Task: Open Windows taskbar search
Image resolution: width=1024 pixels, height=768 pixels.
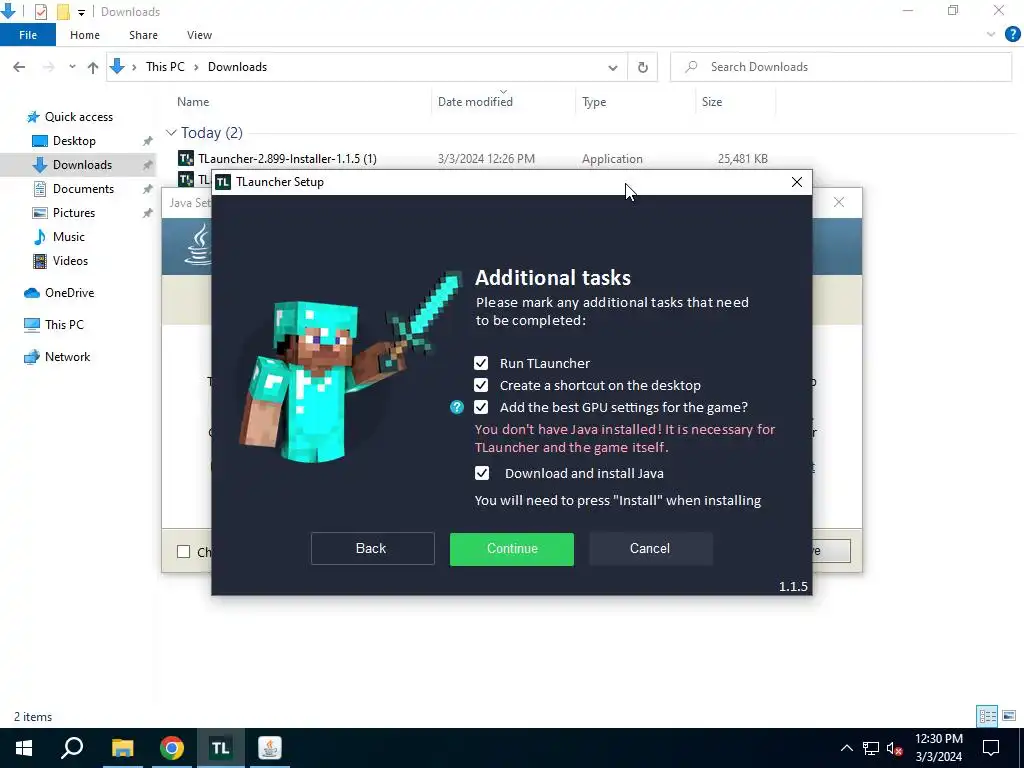Action: coord(72,748)
